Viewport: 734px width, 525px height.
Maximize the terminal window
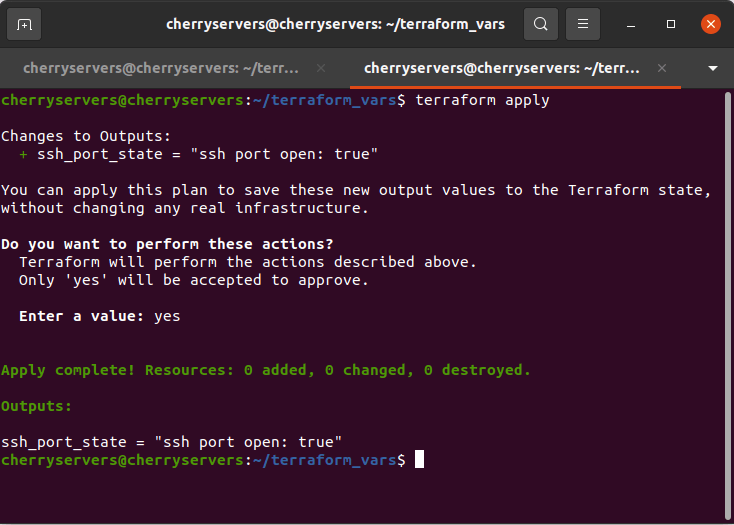(671, 24)
